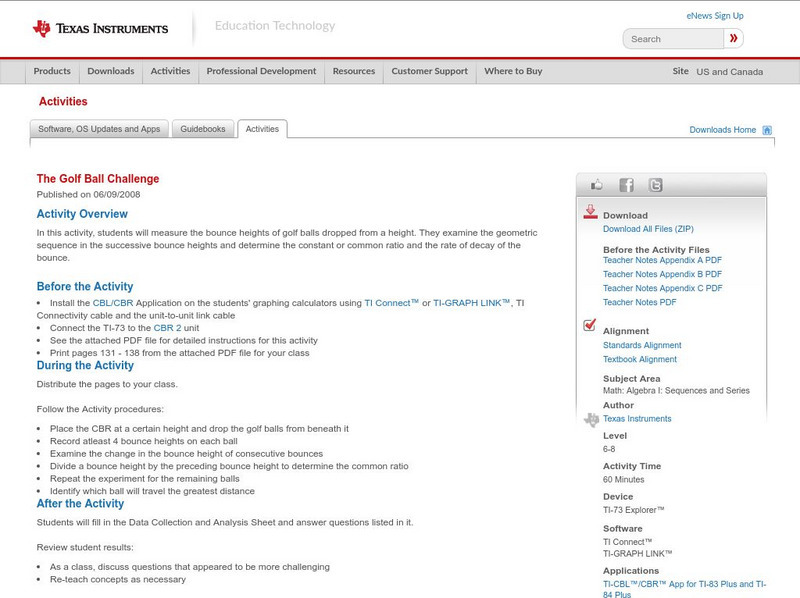Share the activity on Facebook
The height and width of the screenshot is (598, 800).
click(627, 185)
